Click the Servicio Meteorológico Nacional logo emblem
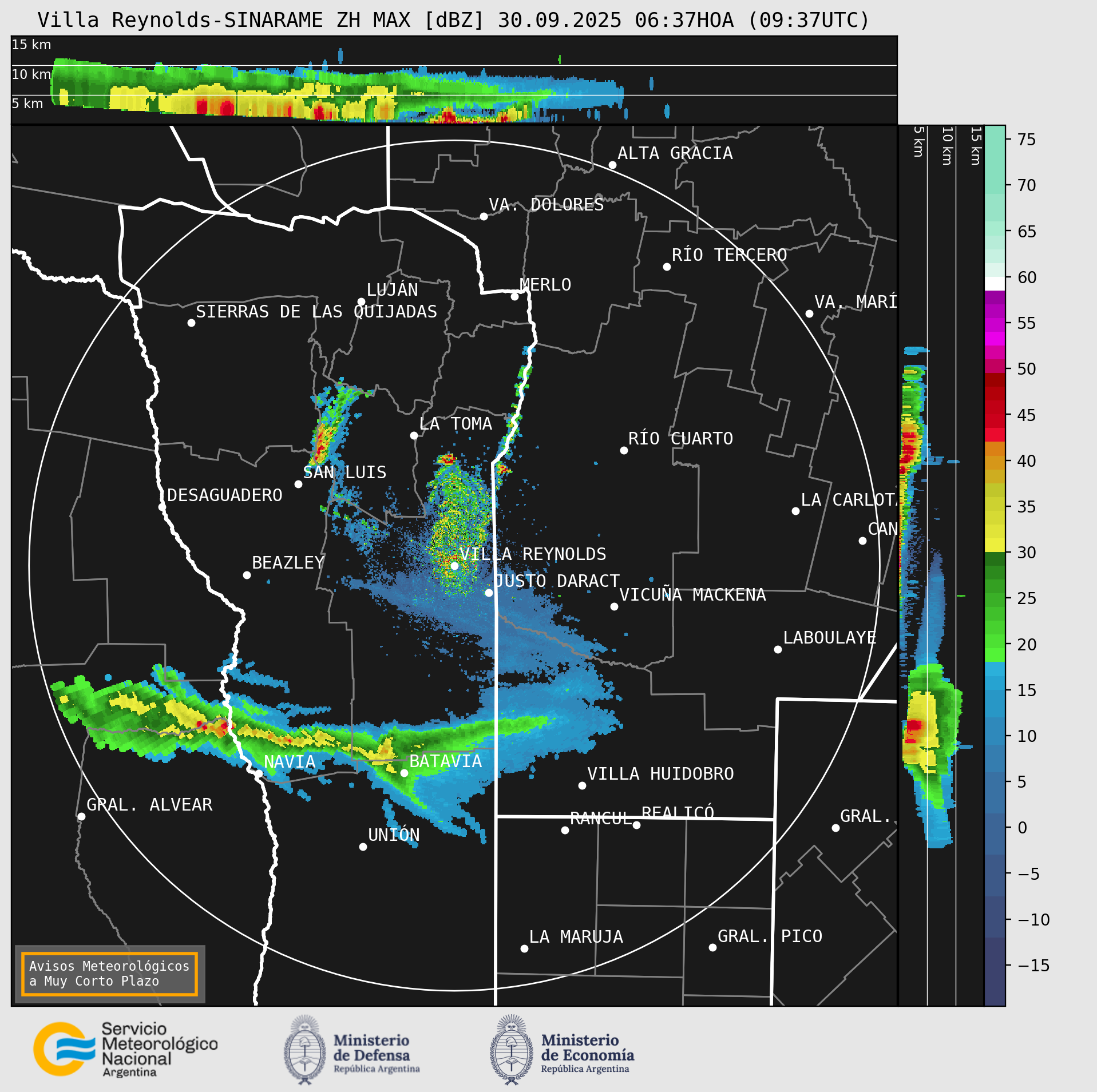1097x1092 pixels. tap(64, 1049)
